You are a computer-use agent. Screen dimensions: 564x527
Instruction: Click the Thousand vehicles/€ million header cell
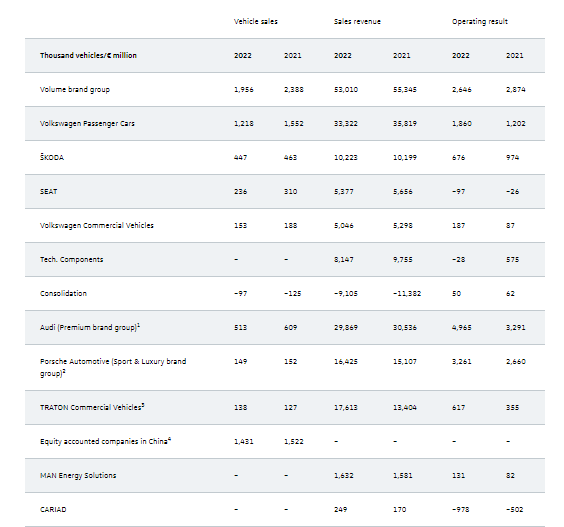[x=88, y=55]
